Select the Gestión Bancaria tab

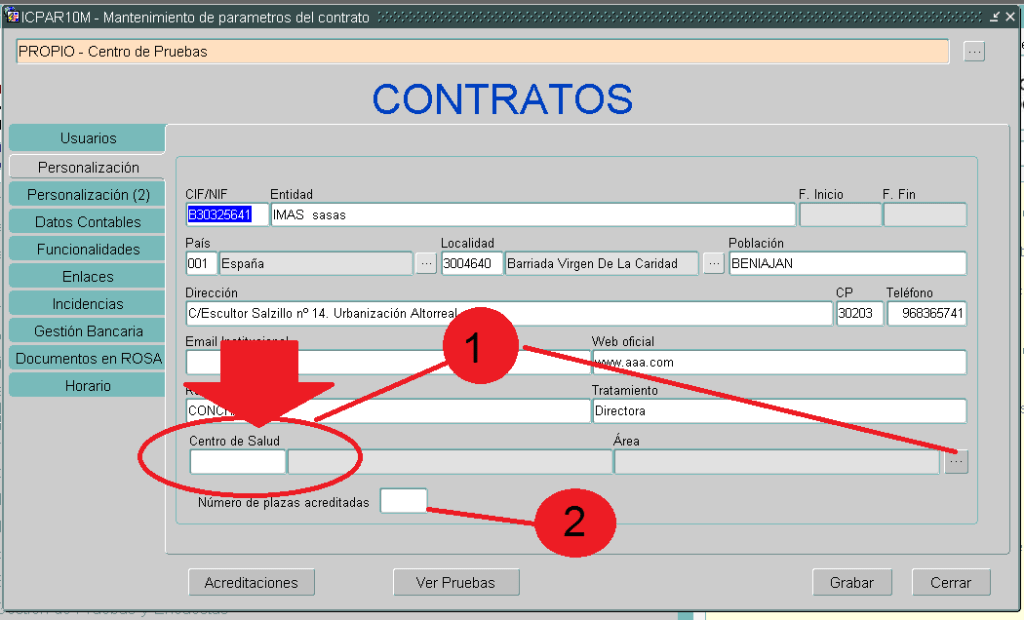pyautogui.click(x=87, y=331)
